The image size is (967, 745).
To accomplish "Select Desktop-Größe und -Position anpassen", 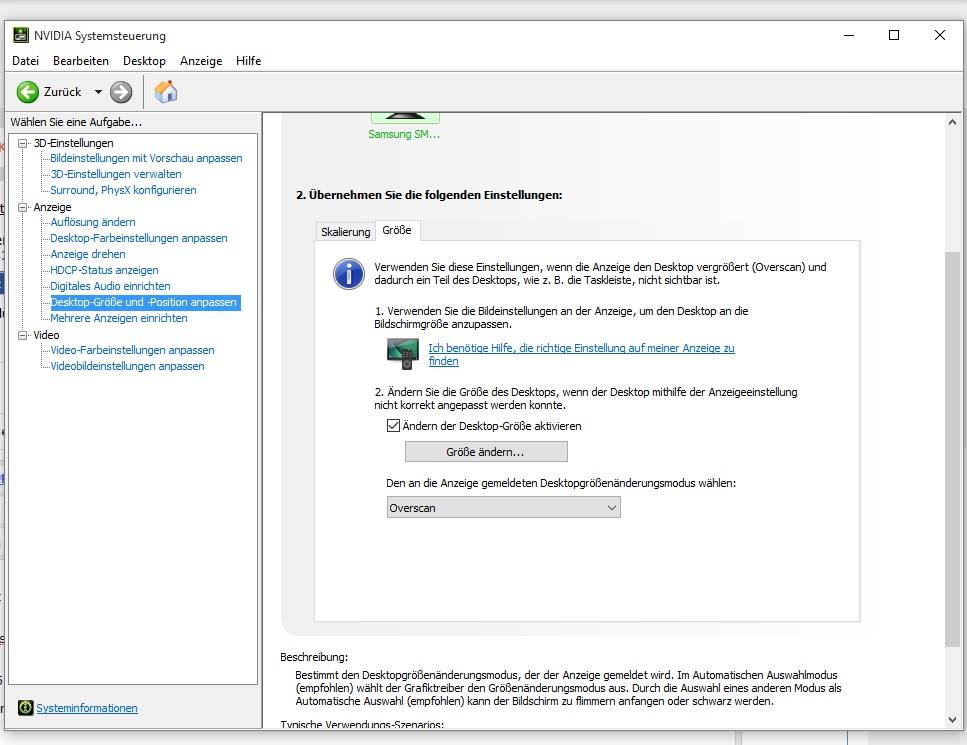I will (146, 302).
